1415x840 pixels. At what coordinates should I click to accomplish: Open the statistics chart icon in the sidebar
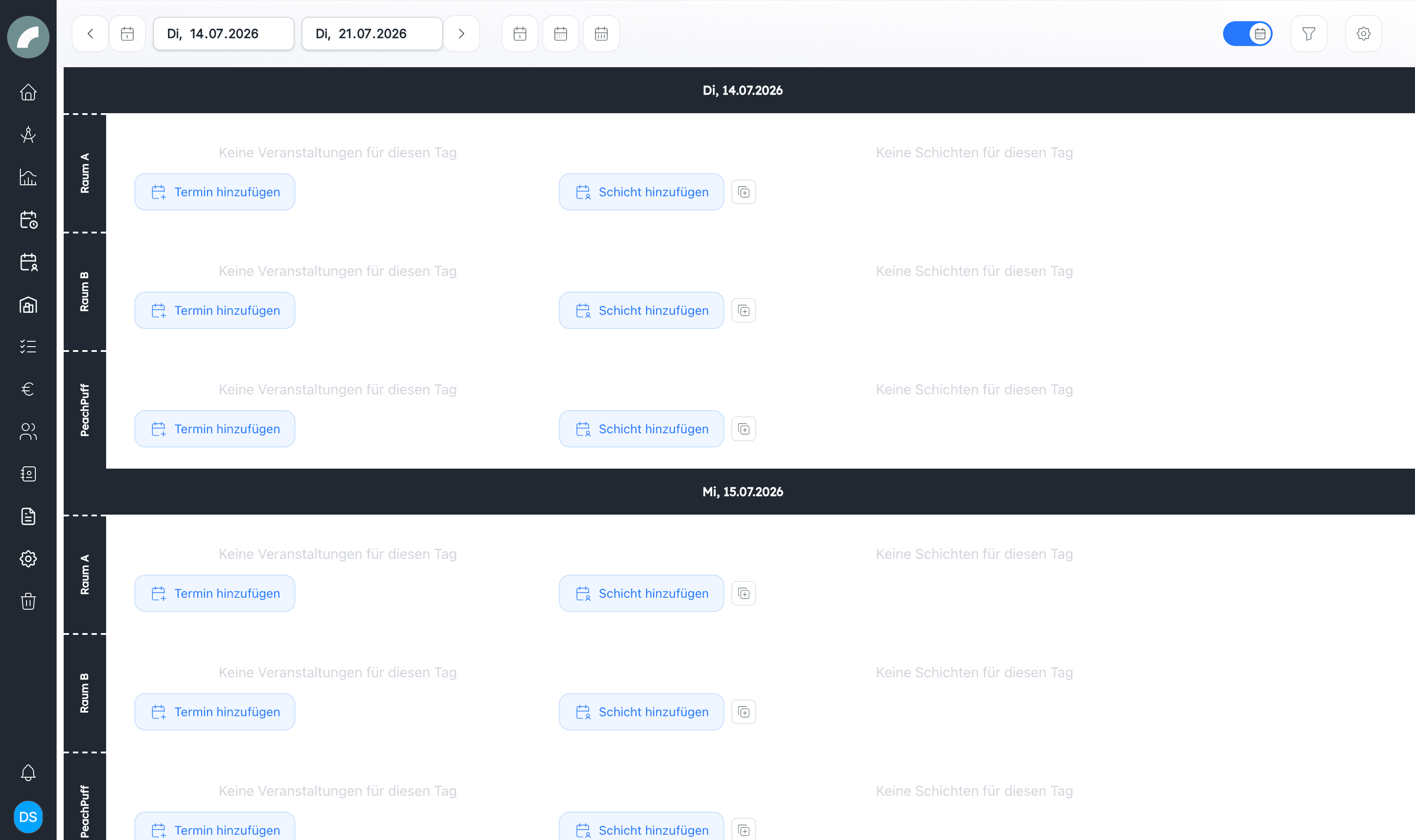click(28, 177)
